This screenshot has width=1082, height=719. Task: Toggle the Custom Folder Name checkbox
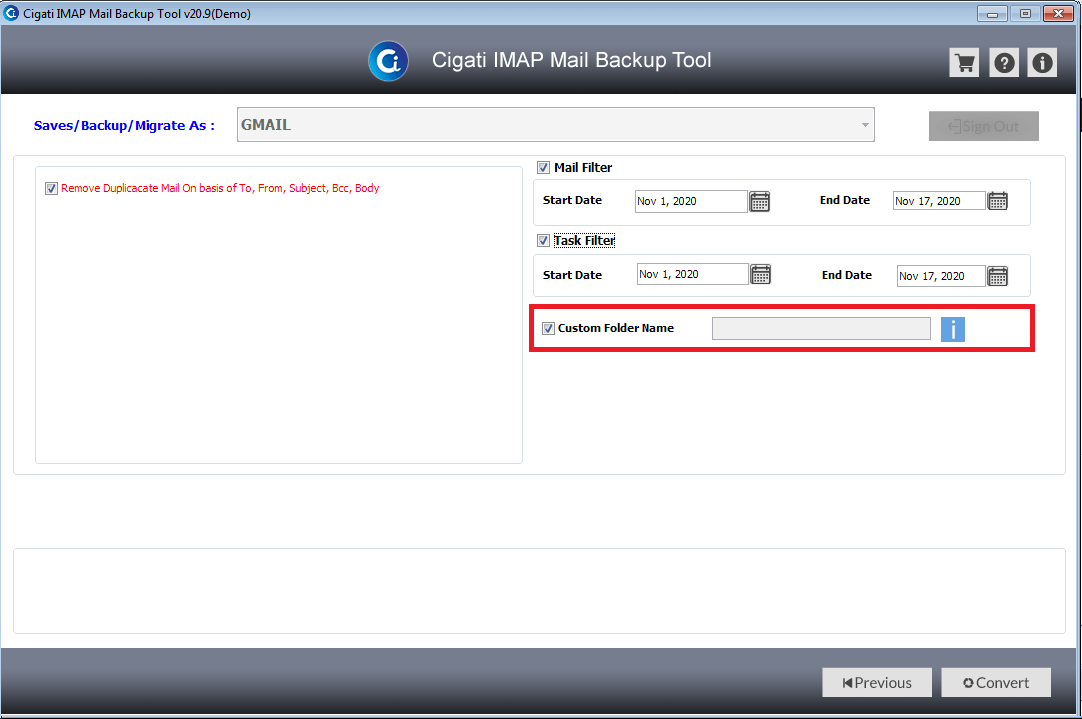pyautogui.click(x=548, y=328)
